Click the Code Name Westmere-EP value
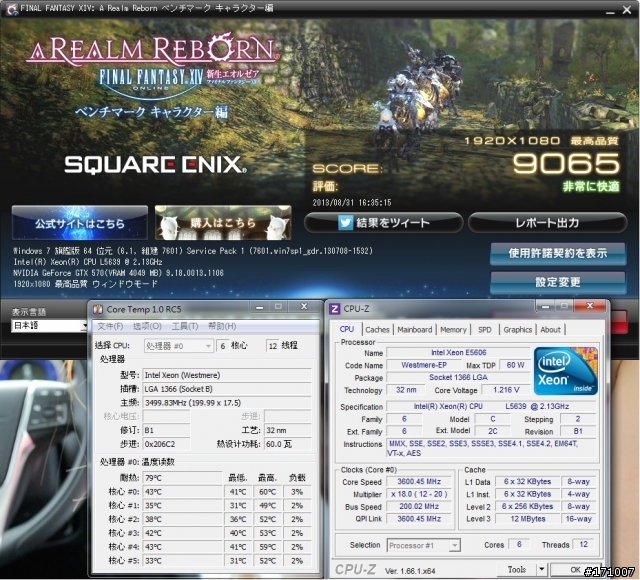 coord(424,365)
